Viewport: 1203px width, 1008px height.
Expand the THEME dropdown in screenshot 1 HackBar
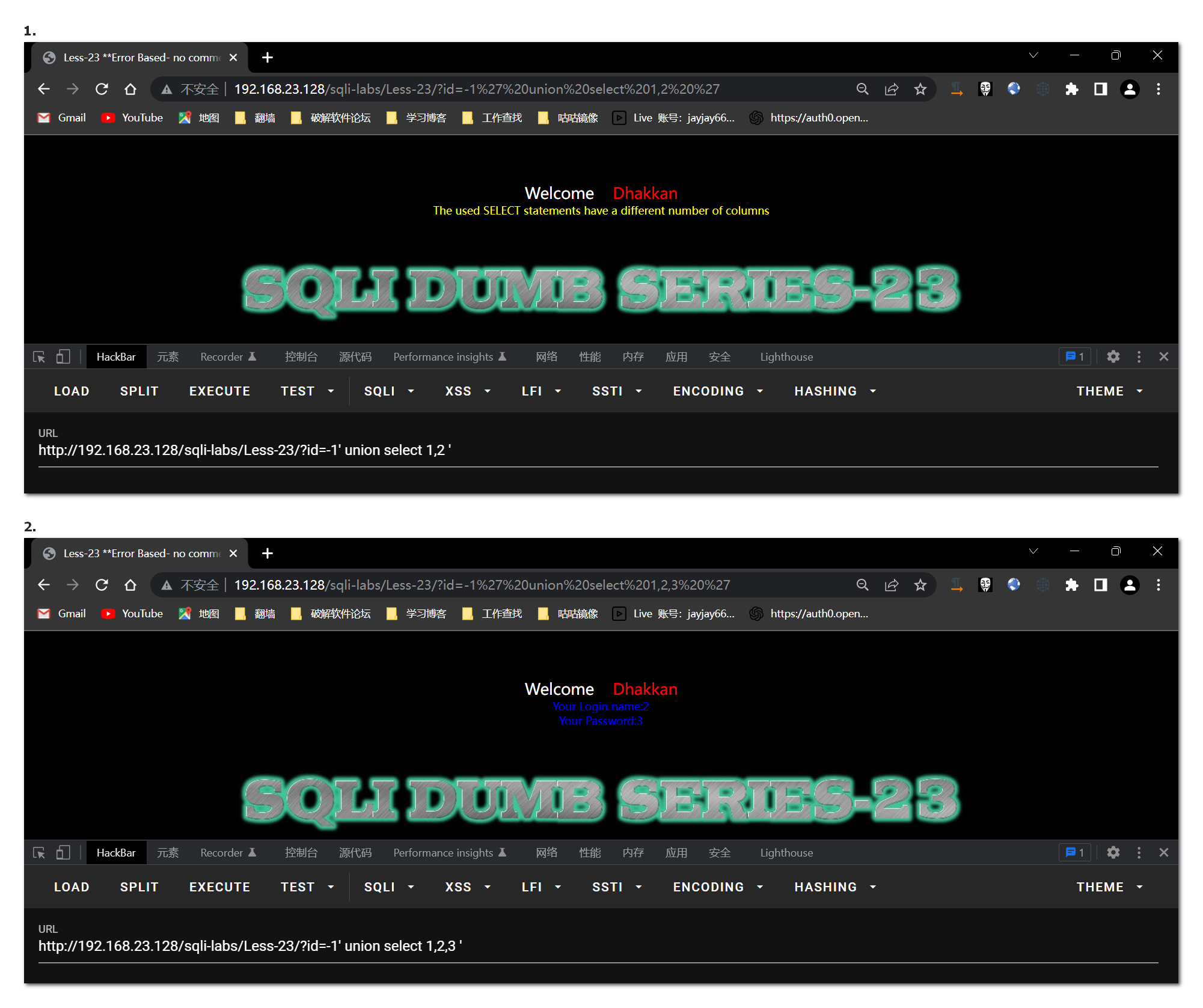point(1109,391)
